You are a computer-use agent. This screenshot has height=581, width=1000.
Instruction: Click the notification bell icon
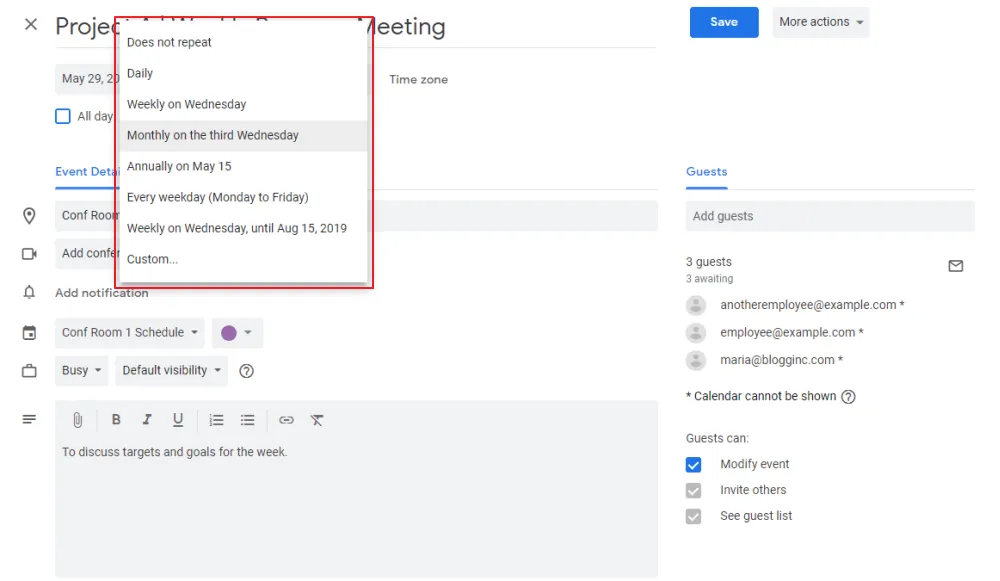pos(29,292)
